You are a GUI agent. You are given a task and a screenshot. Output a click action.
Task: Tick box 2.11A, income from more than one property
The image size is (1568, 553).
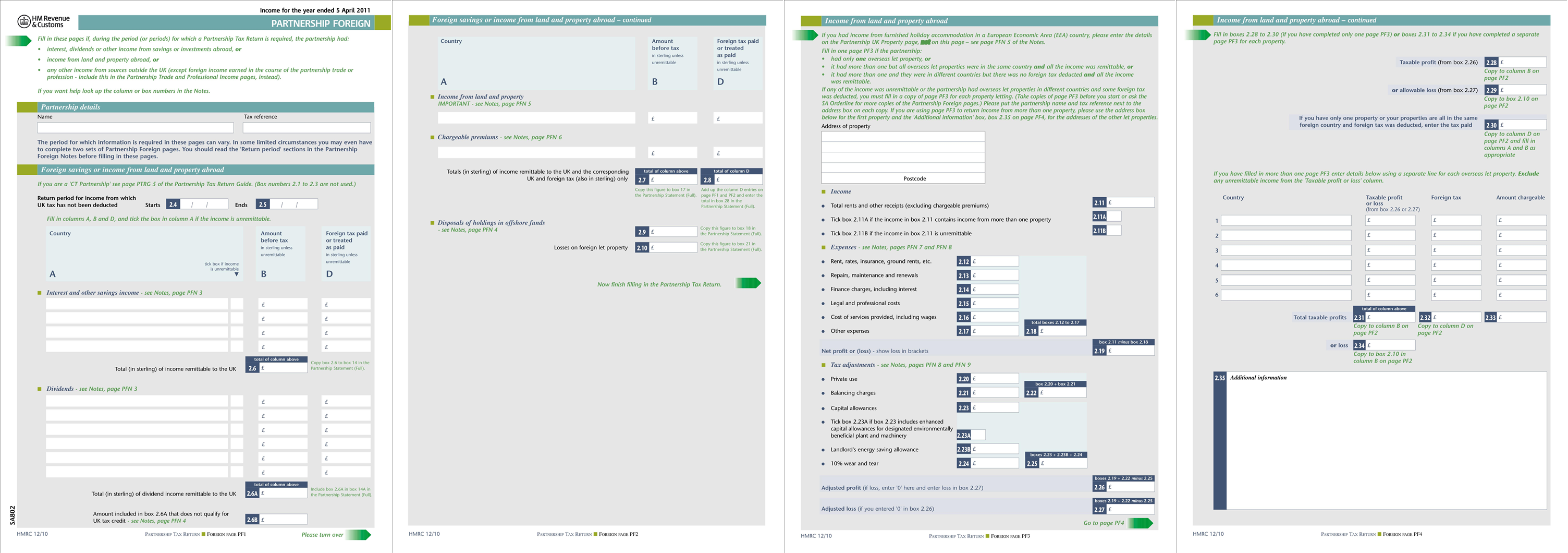click(1114, 216)
